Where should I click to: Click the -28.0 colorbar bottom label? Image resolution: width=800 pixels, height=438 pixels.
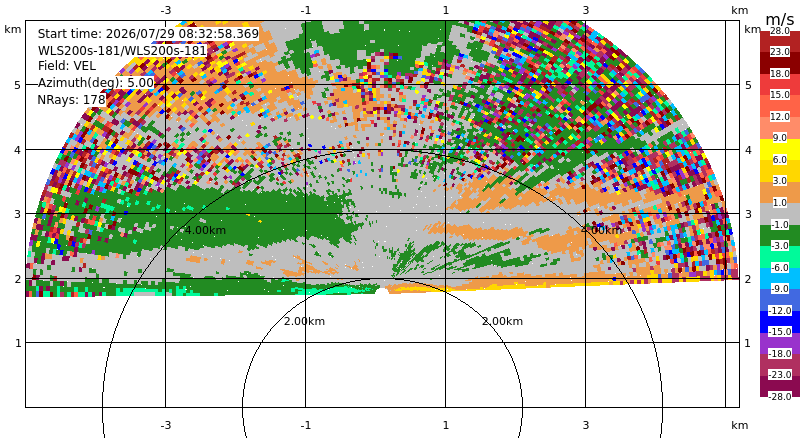[780, 396]
